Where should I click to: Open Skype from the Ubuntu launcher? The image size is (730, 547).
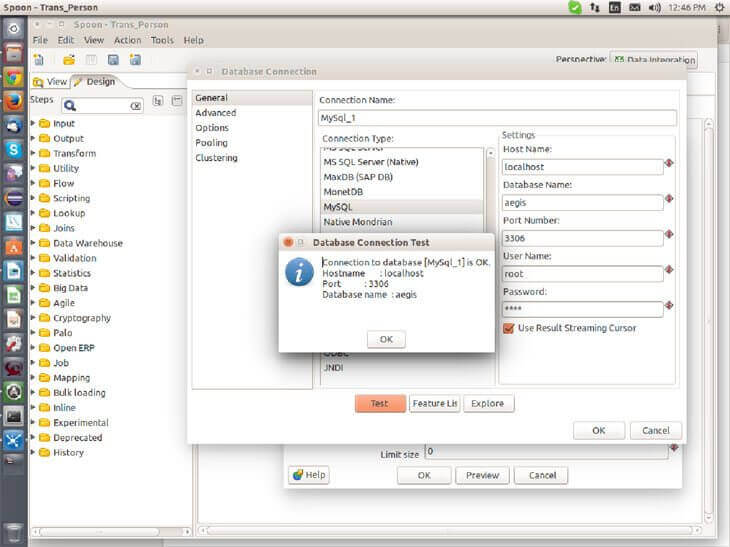tap(14, 149)
